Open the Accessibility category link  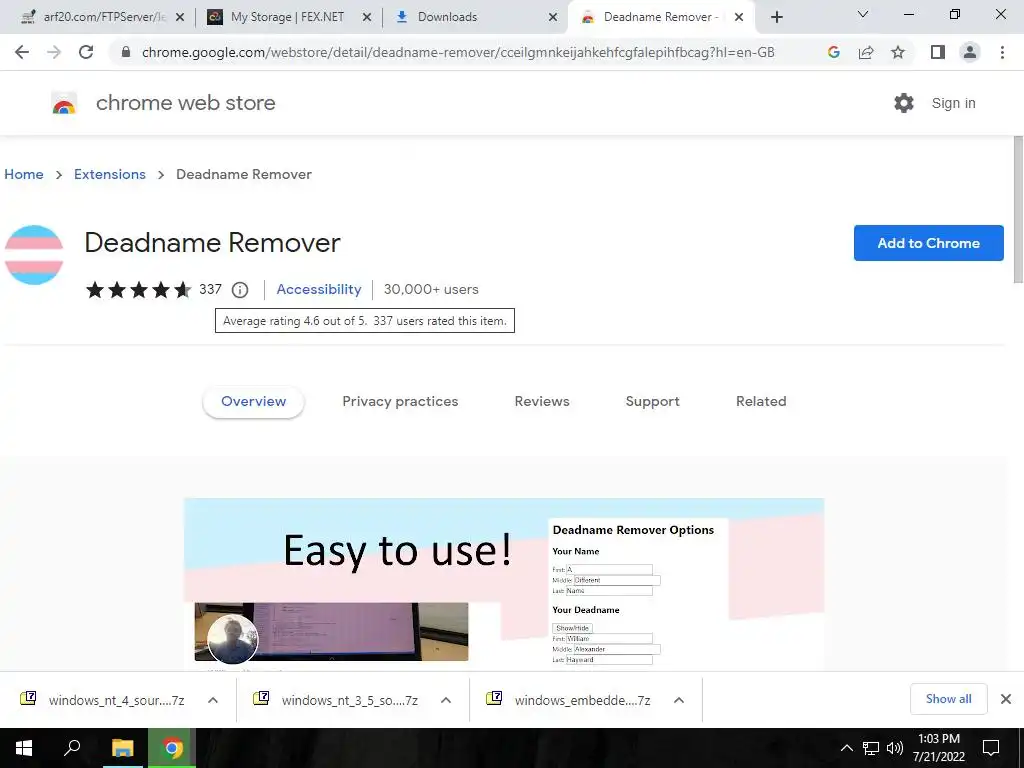[319, 289]
